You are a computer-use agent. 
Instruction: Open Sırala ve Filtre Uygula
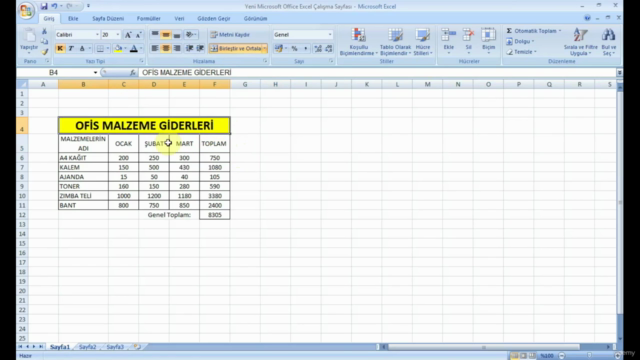click(580, 42)
